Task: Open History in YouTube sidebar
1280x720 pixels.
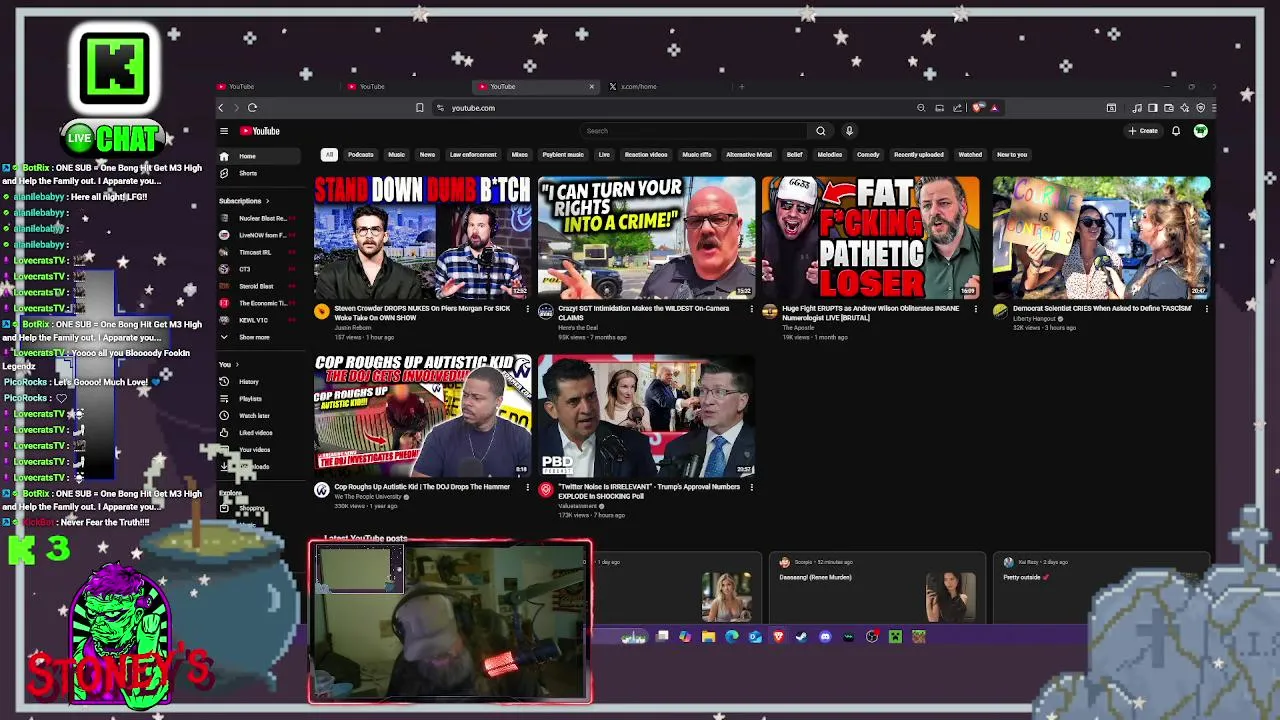Action: 258,382
